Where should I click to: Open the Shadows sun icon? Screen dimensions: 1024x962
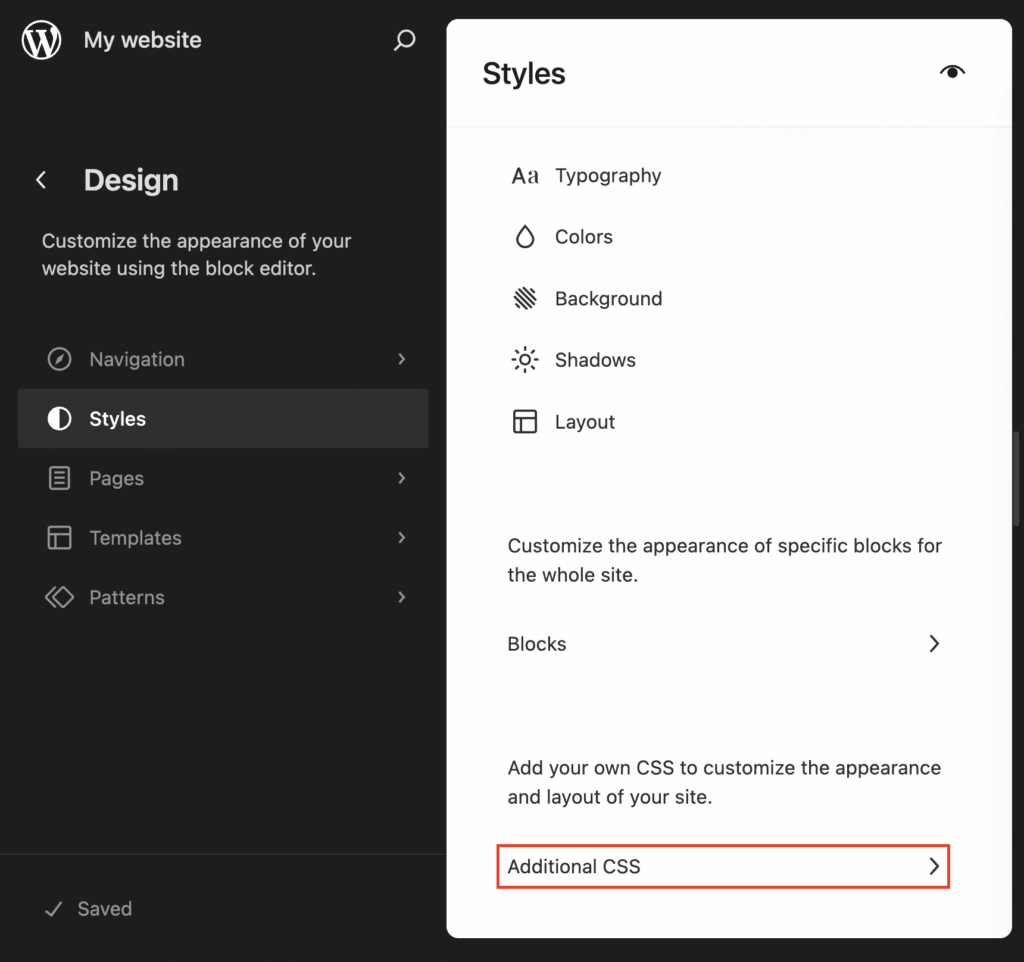(x=525, y=359)
